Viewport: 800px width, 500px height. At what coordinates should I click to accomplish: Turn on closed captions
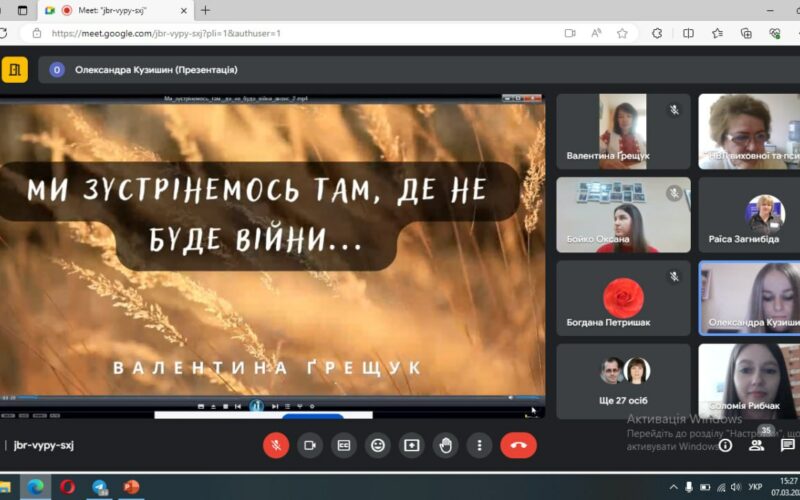[x=344, y=445]
